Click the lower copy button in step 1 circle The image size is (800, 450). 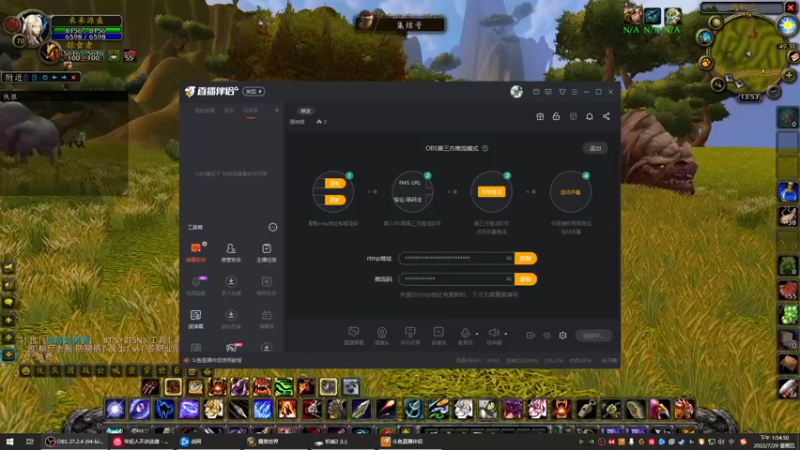coord(335,200)
